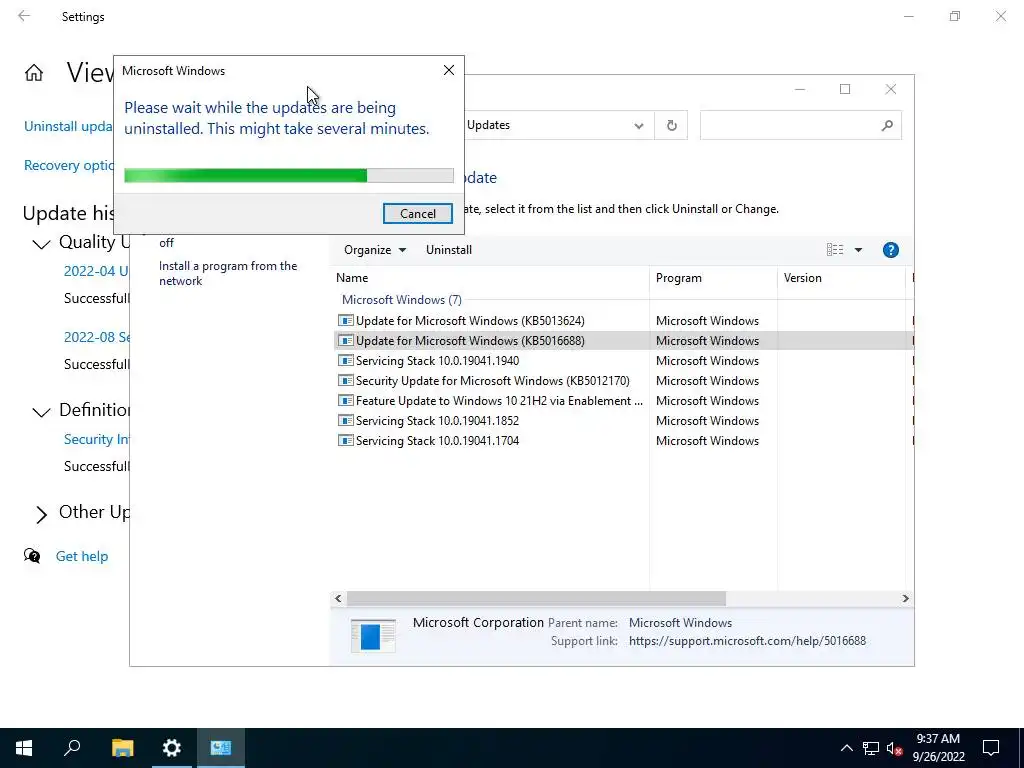
Task: Open help with blue question icon
Action: click(890, 249)
